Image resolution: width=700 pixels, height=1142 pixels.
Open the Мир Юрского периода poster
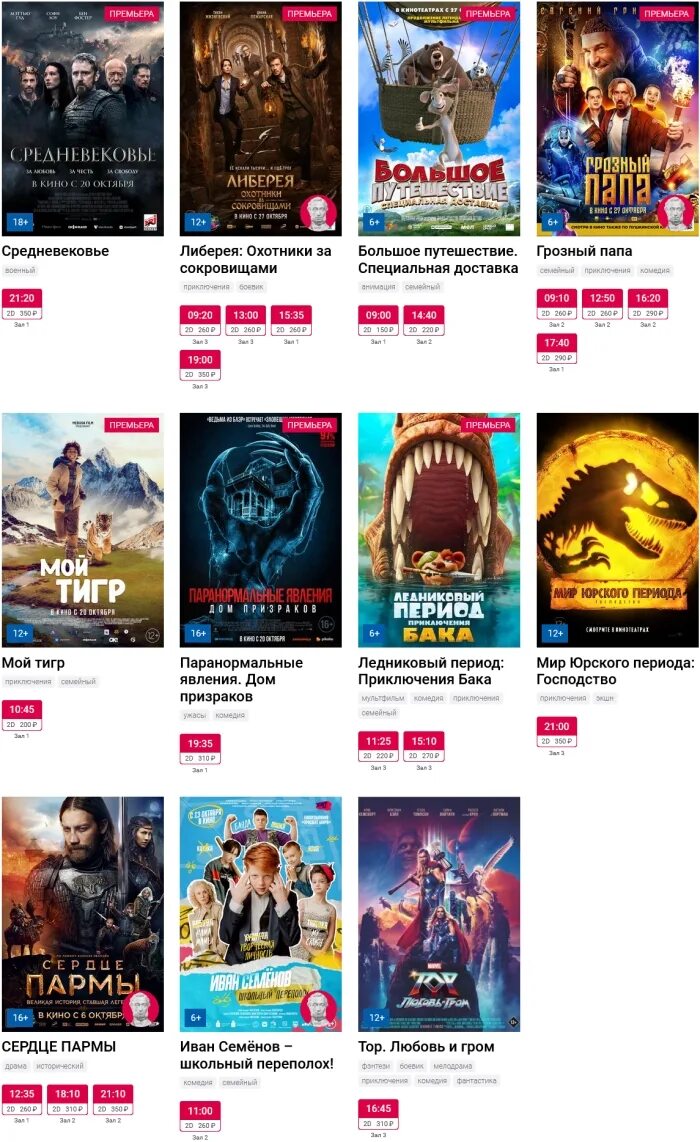(x=617, y=530)
